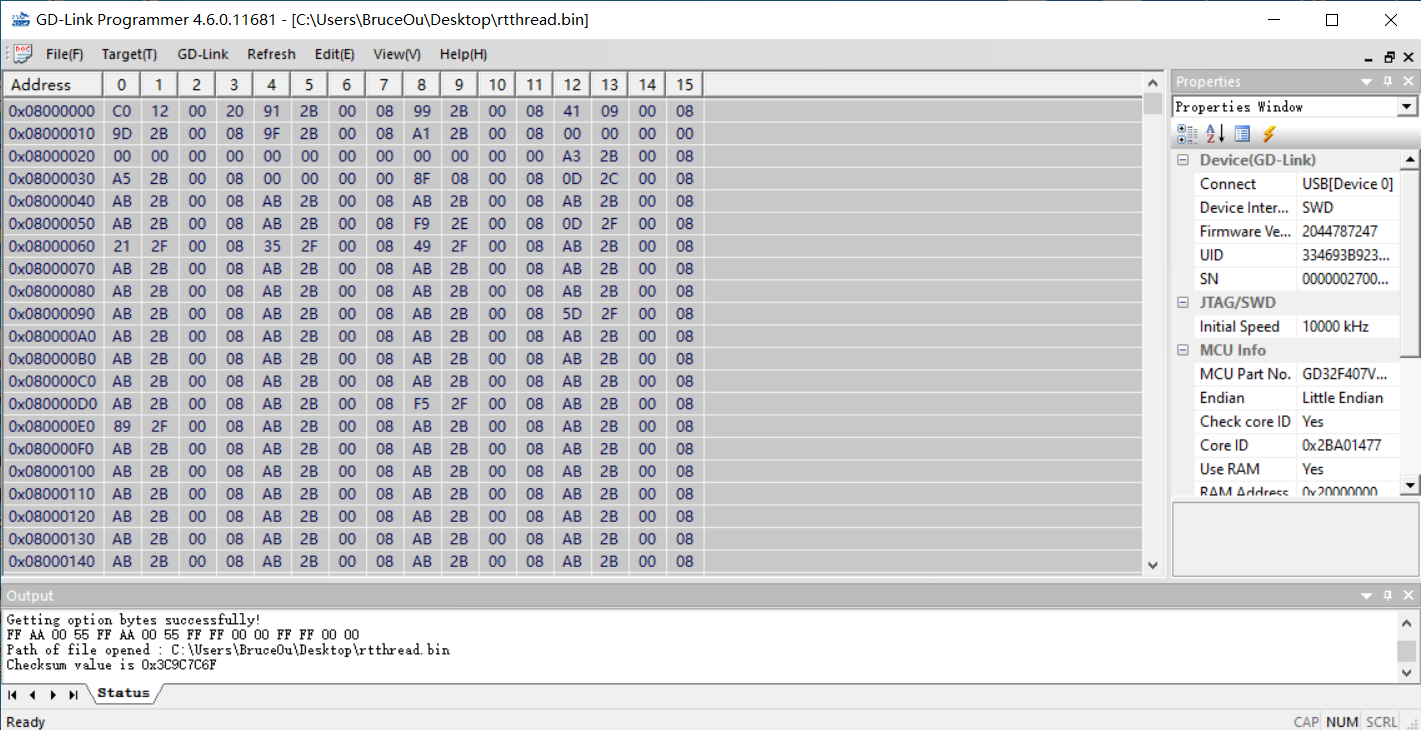Viewport: 1421px width, 730px height.
Task: Click the Checksum value line in Output
Action: click(111, 665)
